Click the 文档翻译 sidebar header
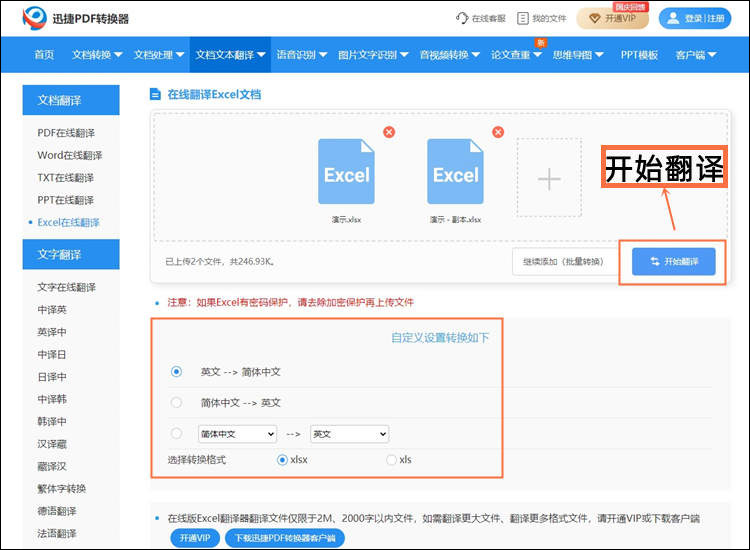750x550 pixels. point(71,100)
